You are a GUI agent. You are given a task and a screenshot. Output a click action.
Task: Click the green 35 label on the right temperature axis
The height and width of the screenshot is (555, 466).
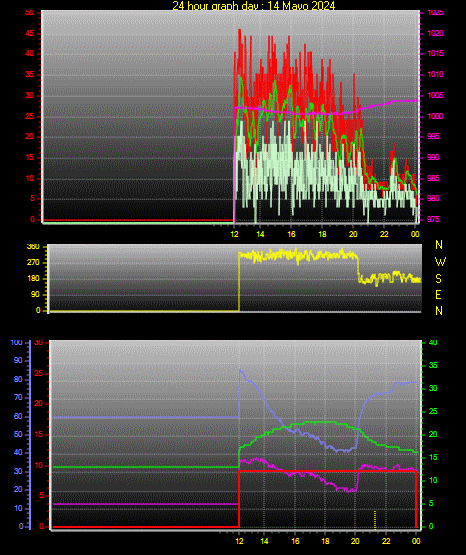pos(433,366)
